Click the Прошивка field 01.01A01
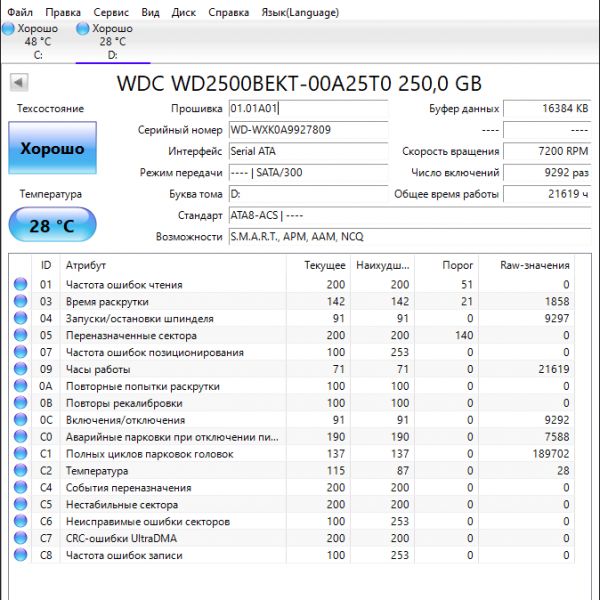 coord(308,108)
